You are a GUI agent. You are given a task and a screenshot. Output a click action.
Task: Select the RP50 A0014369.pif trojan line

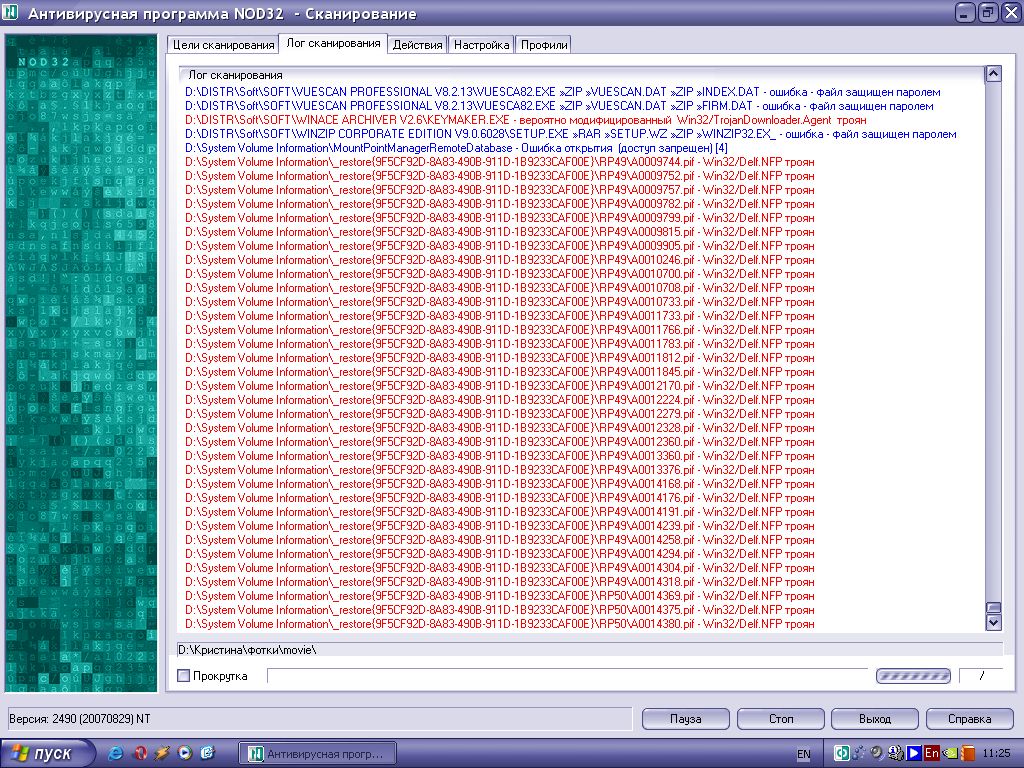point(500,596)
